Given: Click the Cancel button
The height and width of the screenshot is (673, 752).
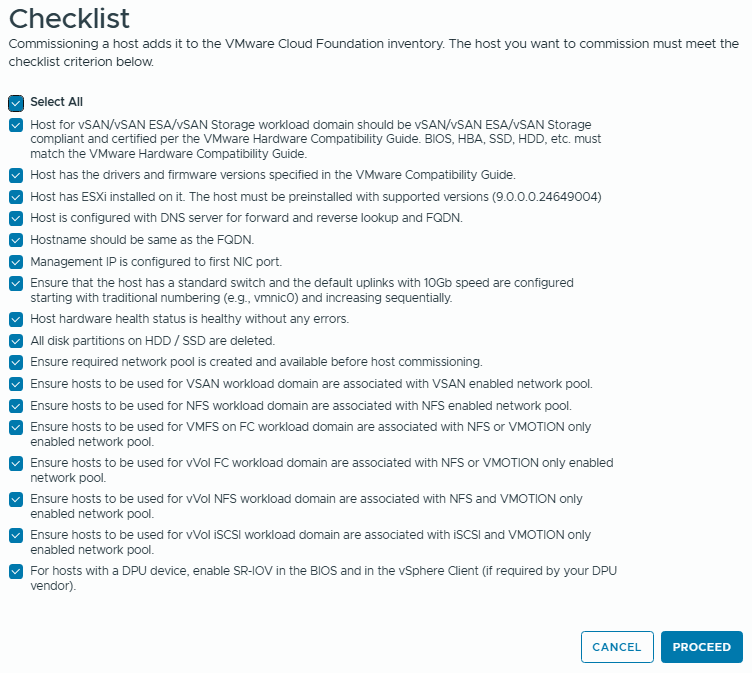Looking at the screenshot, I should [617, 647].
